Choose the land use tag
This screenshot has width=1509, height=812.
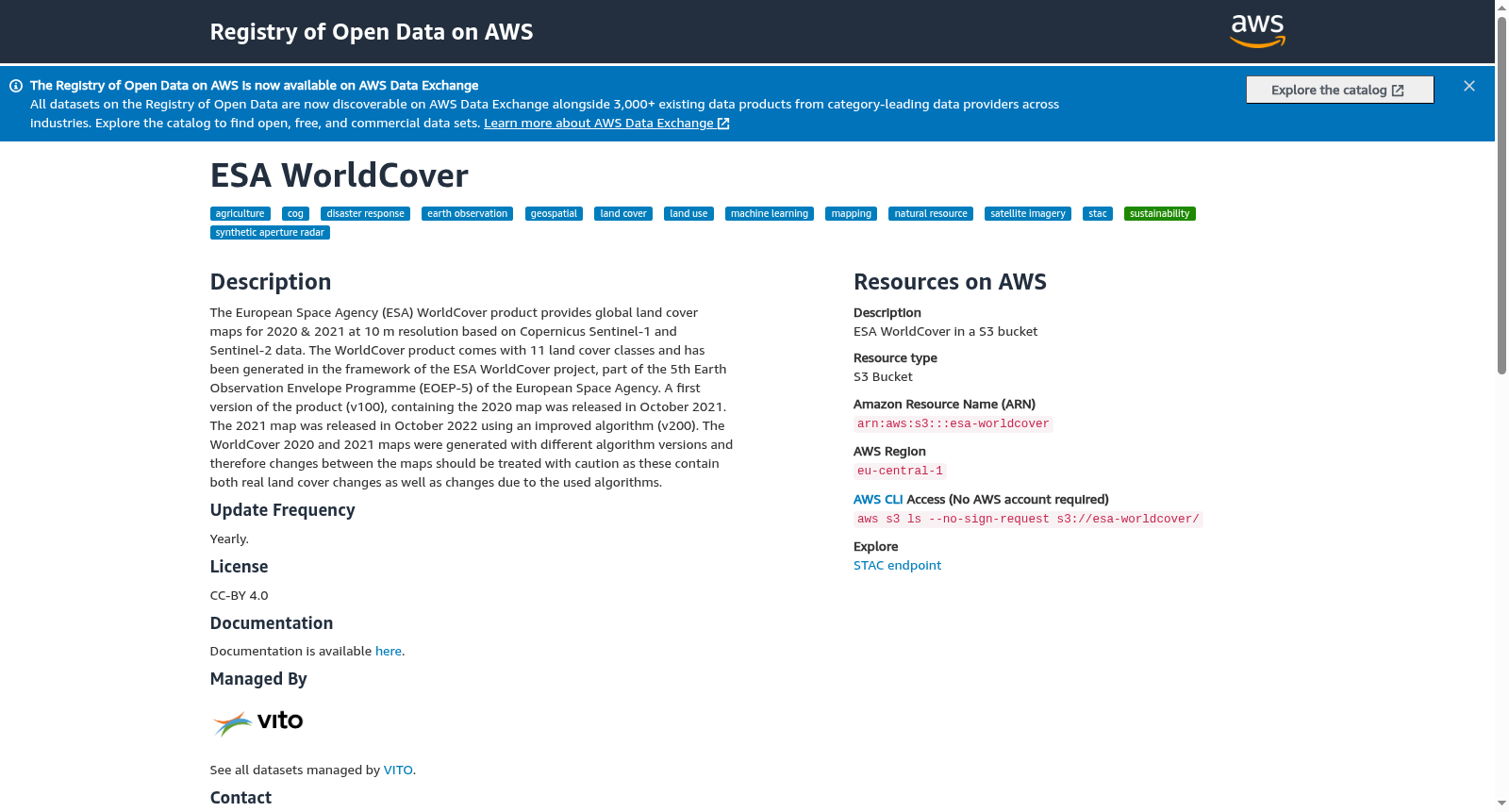(x=688, y=214)
